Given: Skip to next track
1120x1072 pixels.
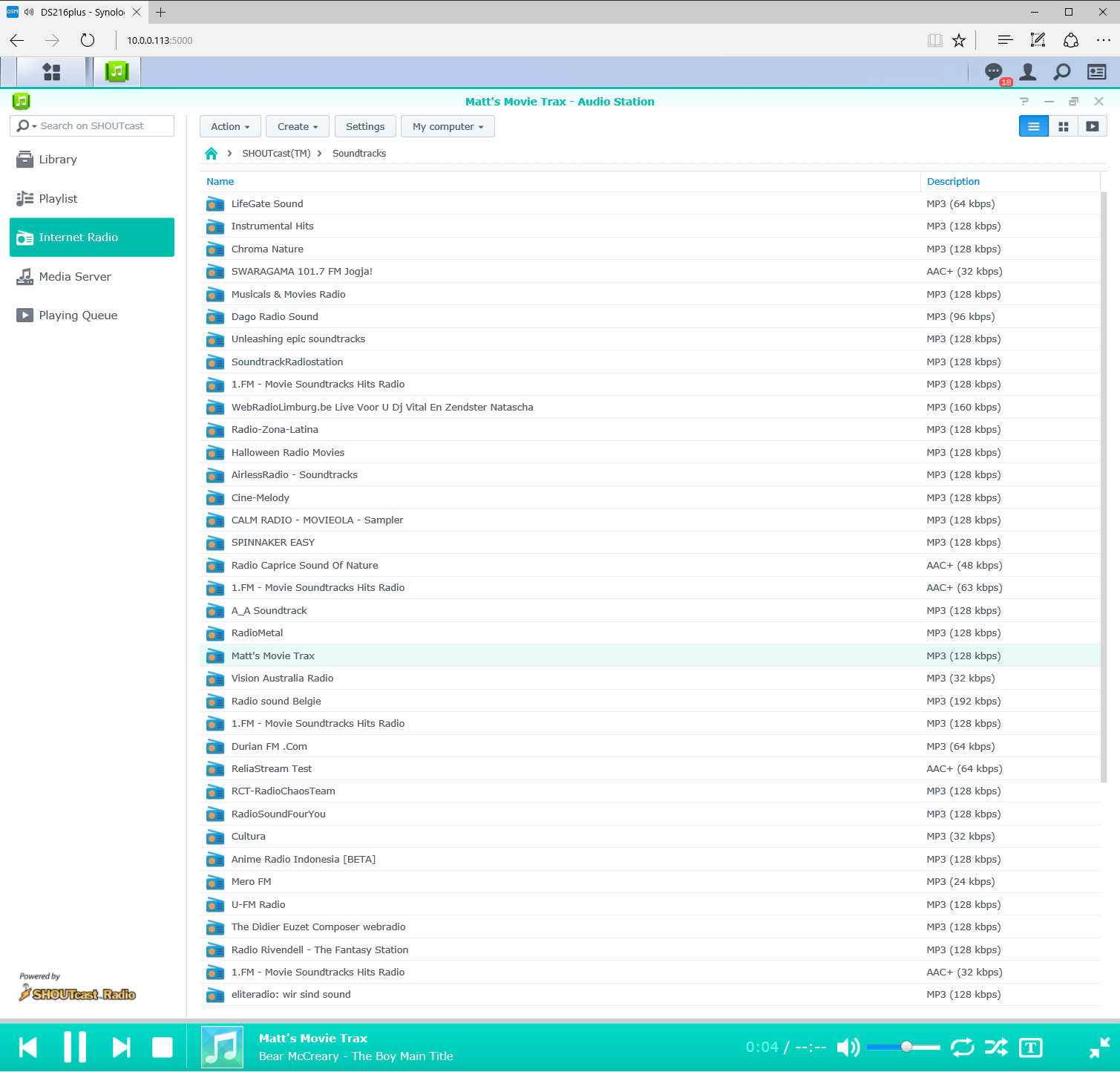Looking at the screenshot, I should pyautogui.click(x=121, y=1048).
